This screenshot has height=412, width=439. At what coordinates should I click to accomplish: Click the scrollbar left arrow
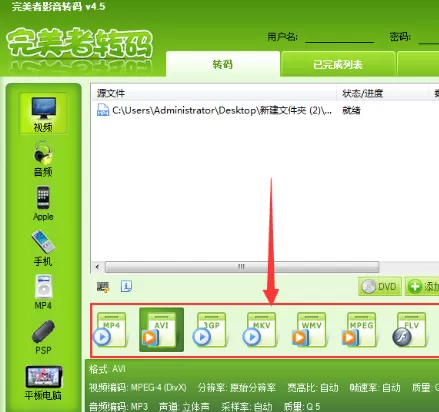point(97,267)
